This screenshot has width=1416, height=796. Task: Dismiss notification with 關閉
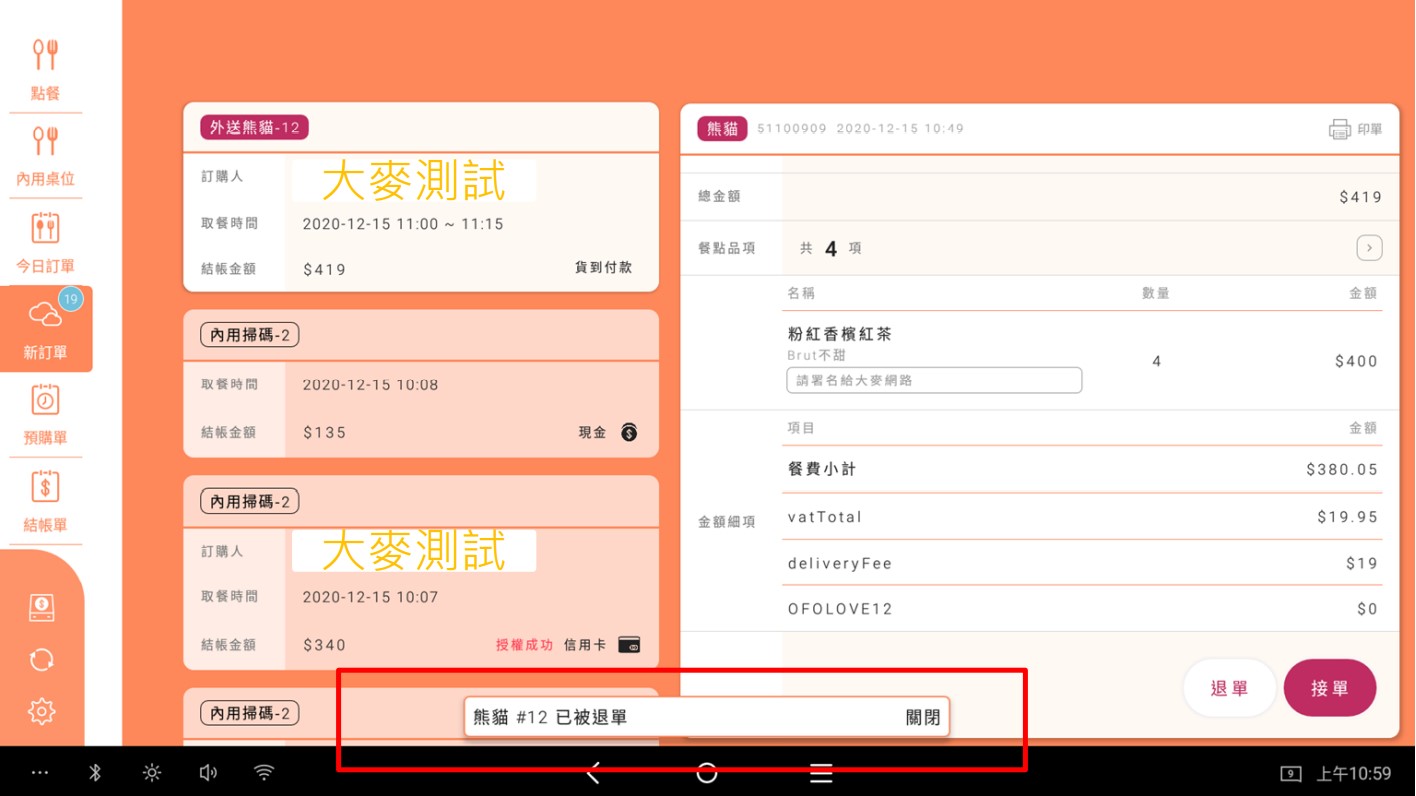(922, 717)
